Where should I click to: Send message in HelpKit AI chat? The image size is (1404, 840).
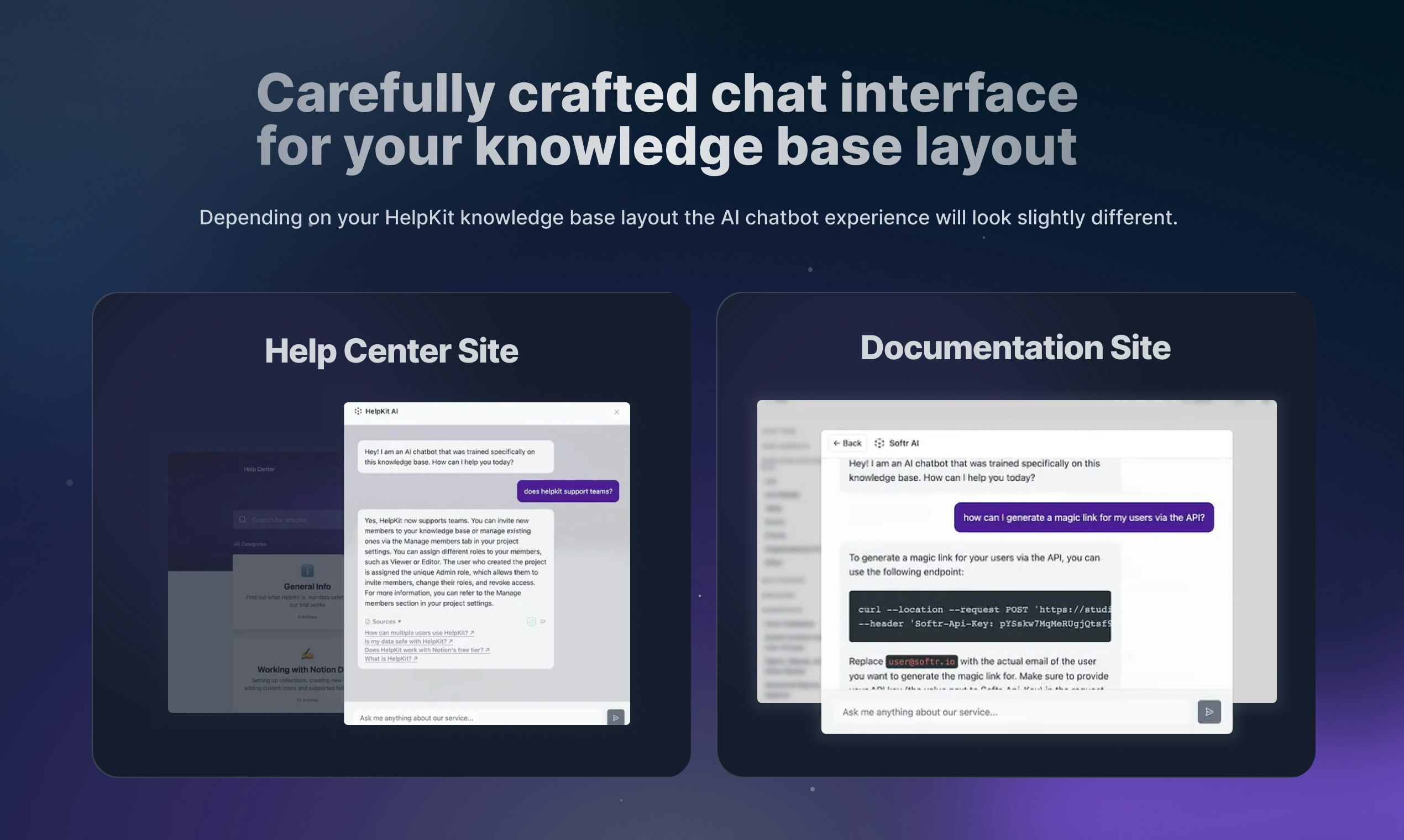click(615, 717)
